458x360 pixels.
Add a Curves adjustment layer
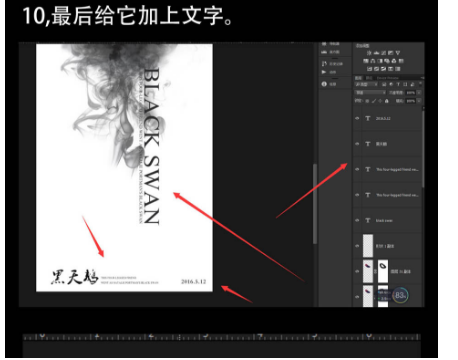[x=384, y=53]
